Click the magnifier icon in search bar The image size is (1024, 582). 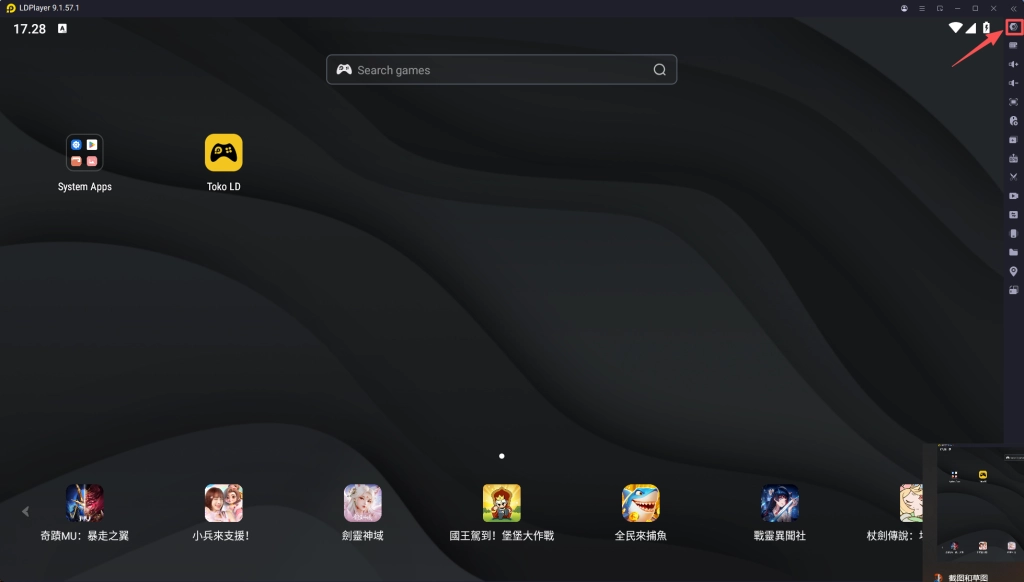pos(659,70)
